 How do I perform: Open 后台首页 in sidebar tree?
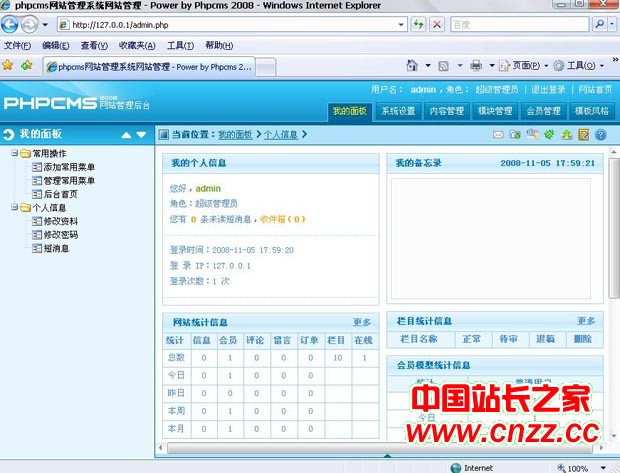pos(60,194)
